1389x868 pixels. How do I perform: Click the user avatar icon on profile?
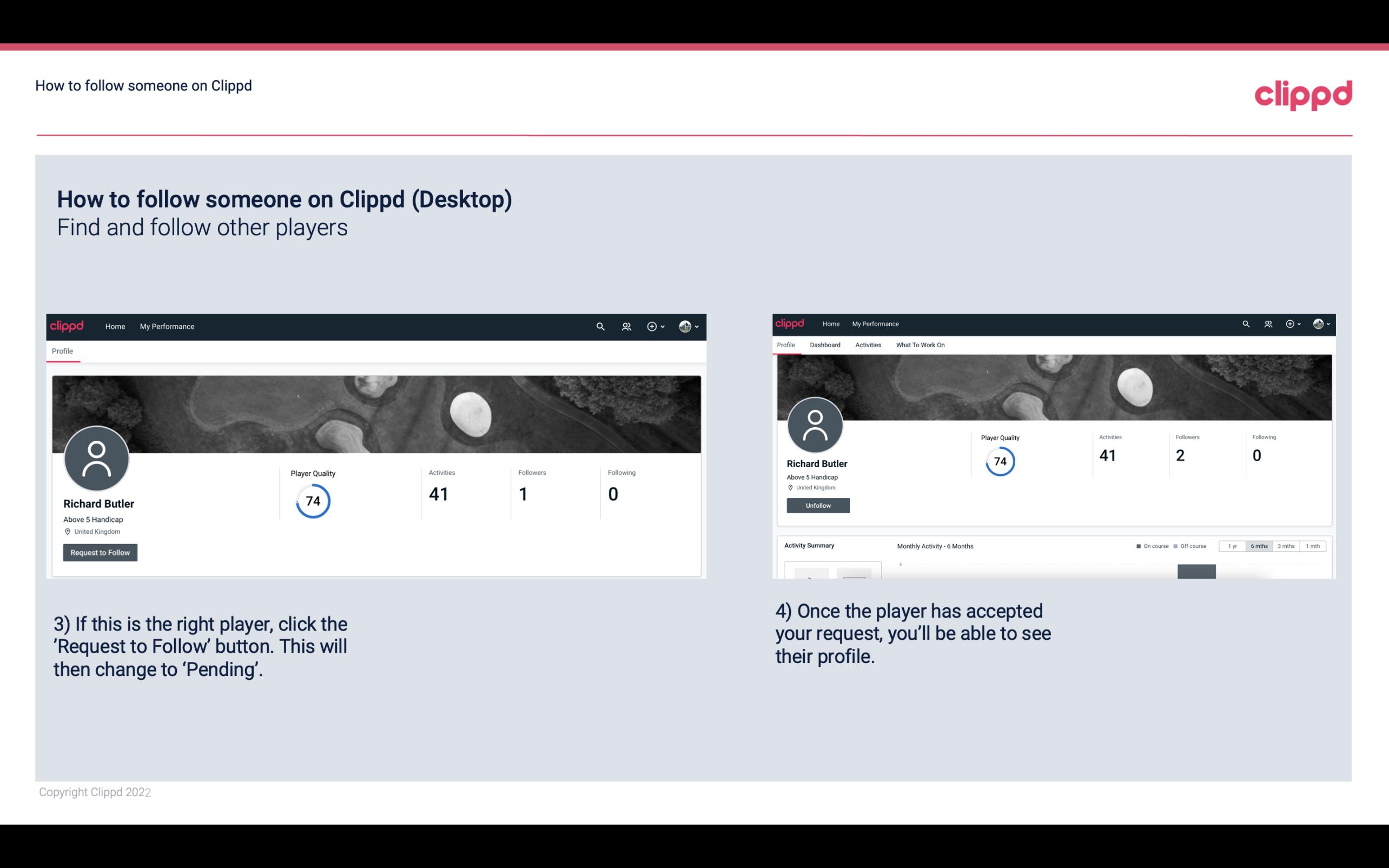[x=97, y=459]
